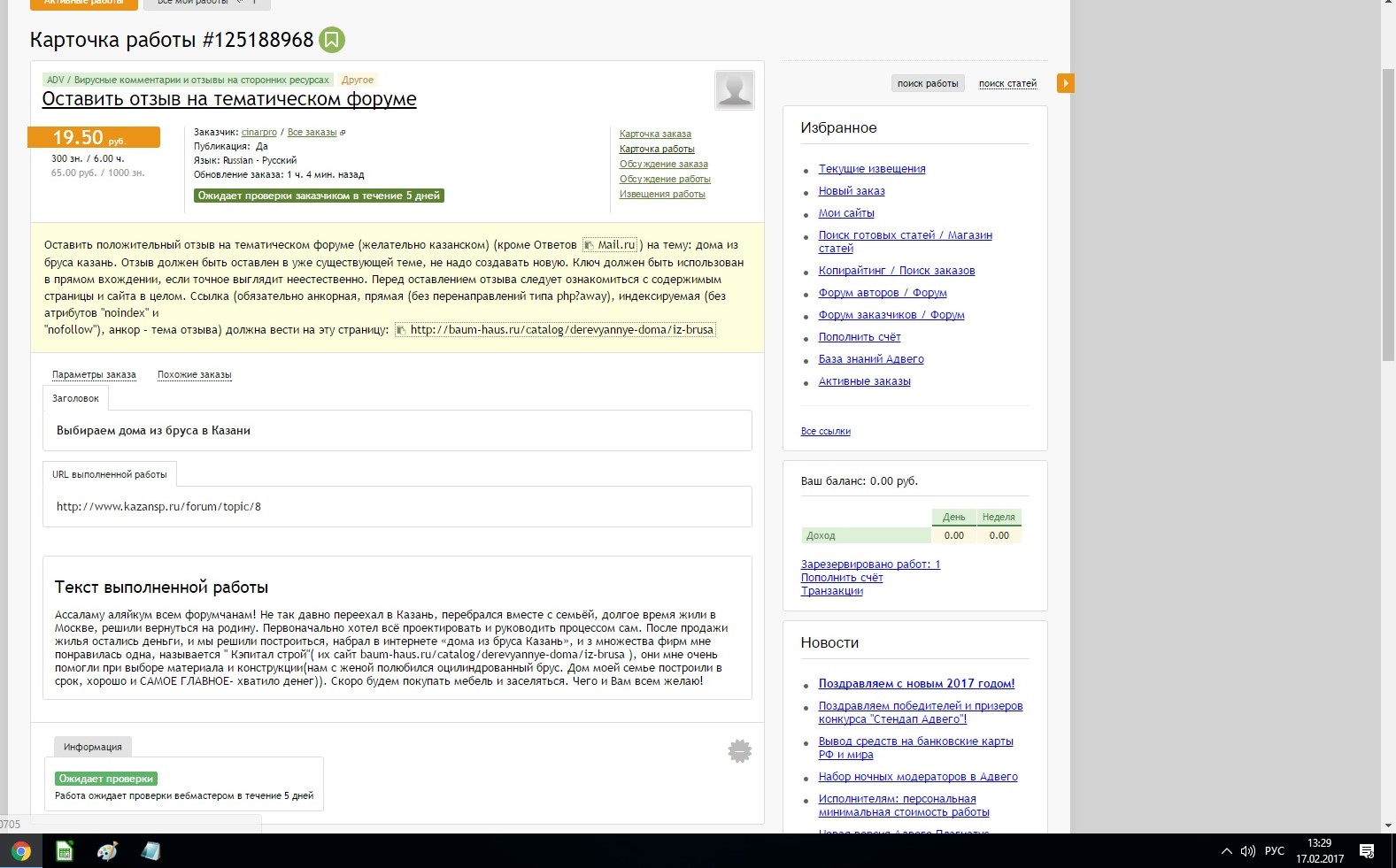Show hidden system tray icons

1226,851
